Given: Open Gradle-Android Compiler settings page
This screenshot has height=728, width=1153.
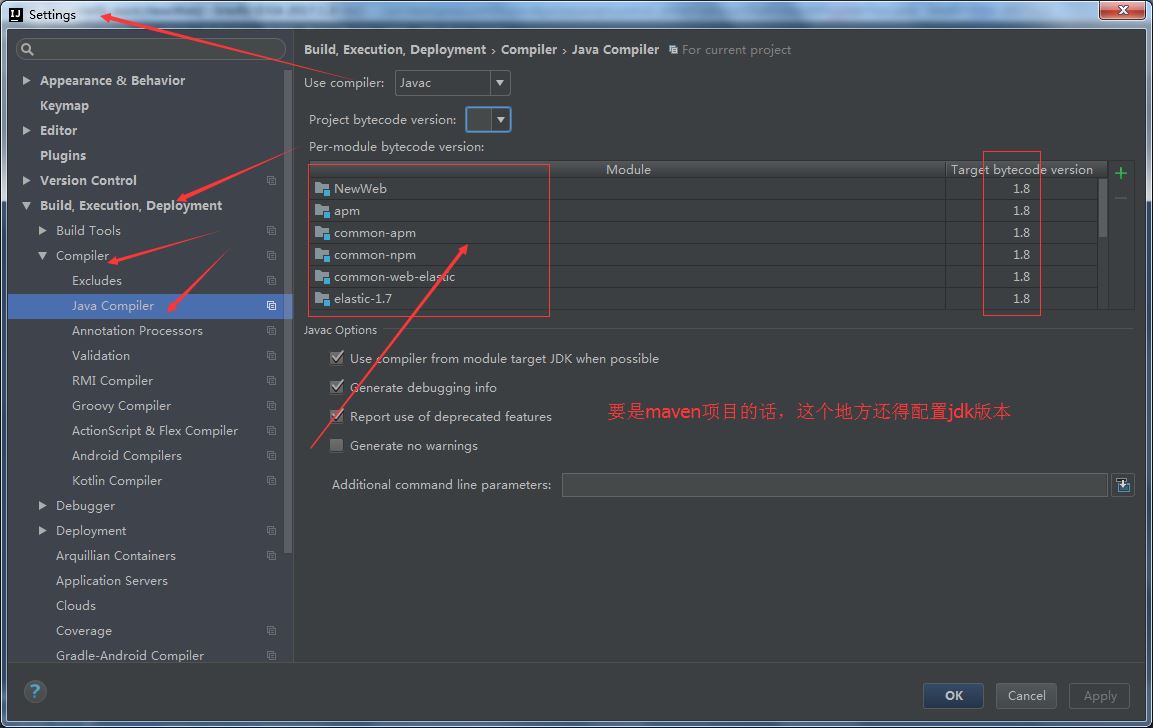Looking at the screenshot, I should 129,654.
